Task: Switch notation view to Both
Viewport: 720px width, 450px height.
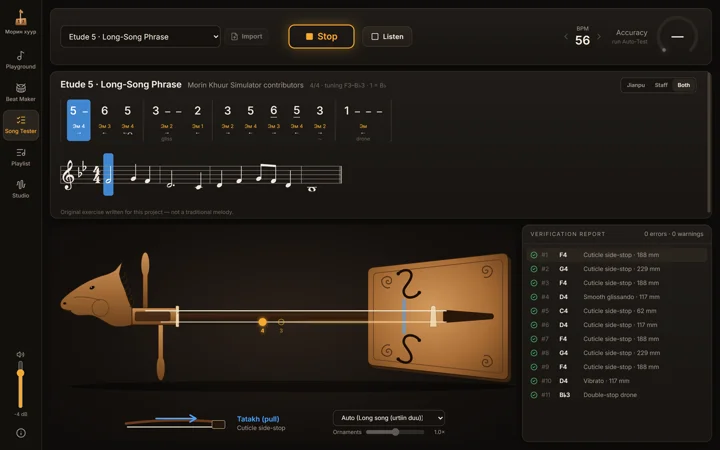Action: click(x=684, y=85)
